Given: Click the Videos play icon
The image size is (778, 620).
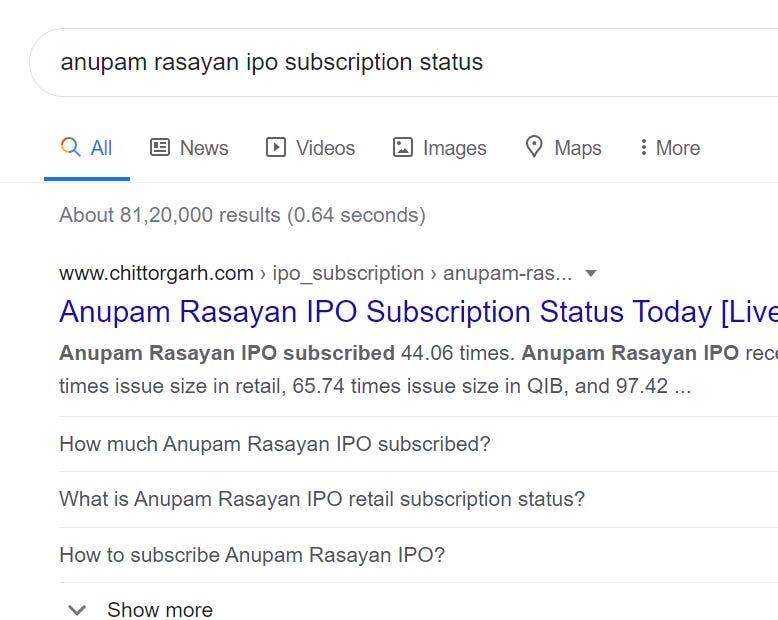Looking at the screenshot, I should click(x=276, y=147).
